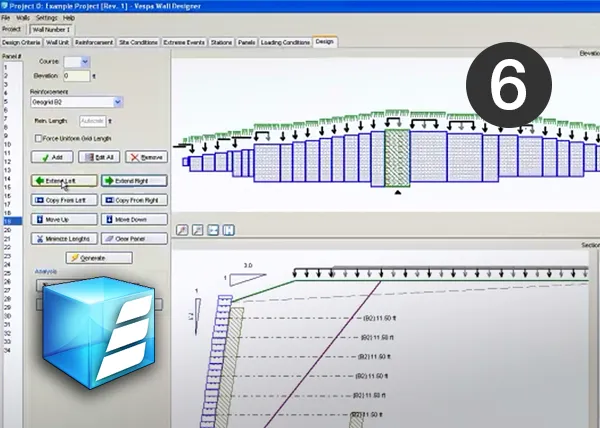Select panel 34 in the Panel # list
The width and height of the screenshot is (600, 428).
13,350
